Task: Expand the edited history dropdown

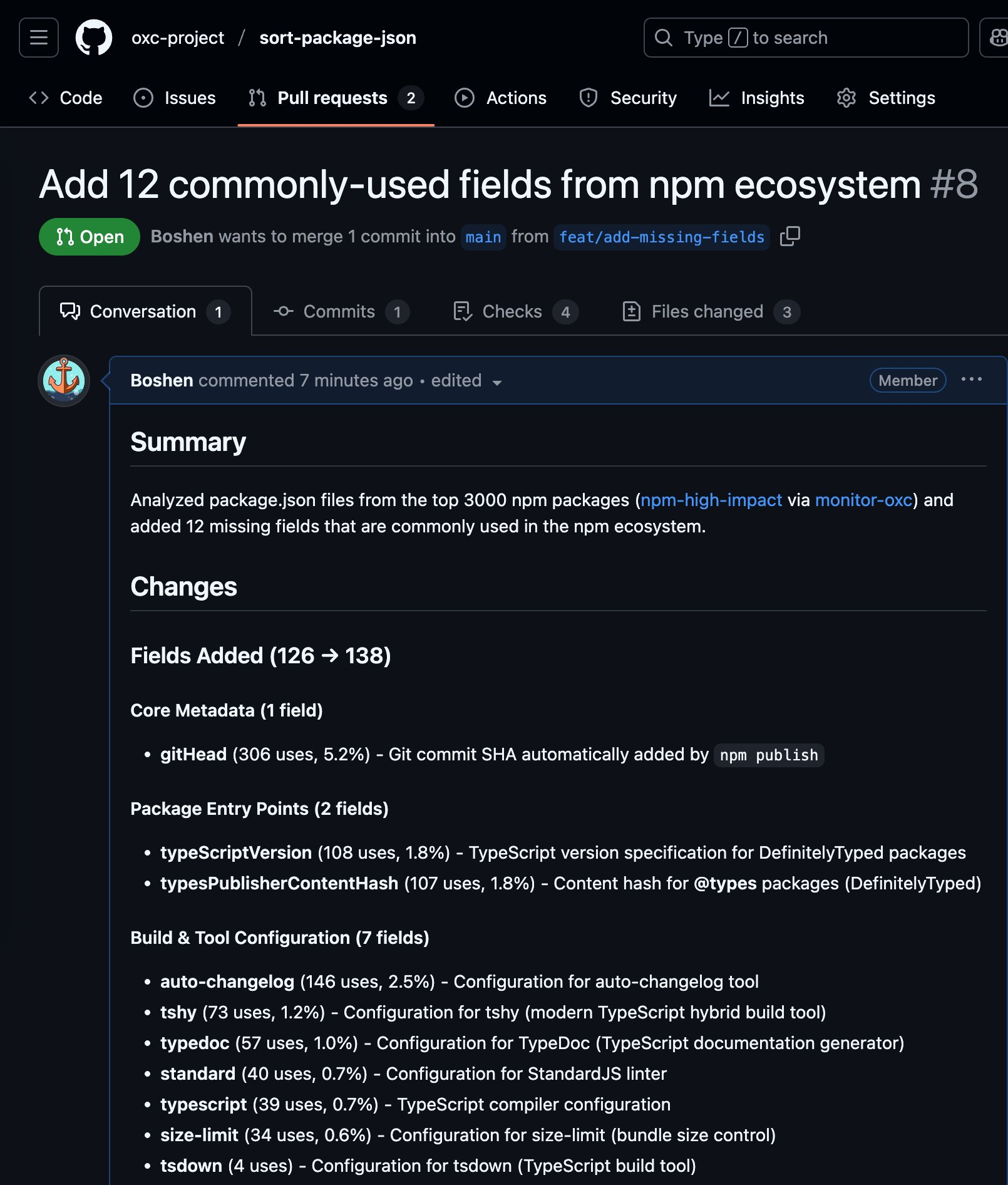Action: pos(466,381)
